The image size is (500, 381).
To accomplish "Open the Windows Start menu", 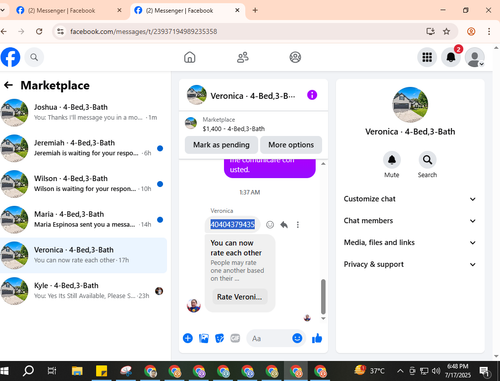I will [5, 371].
